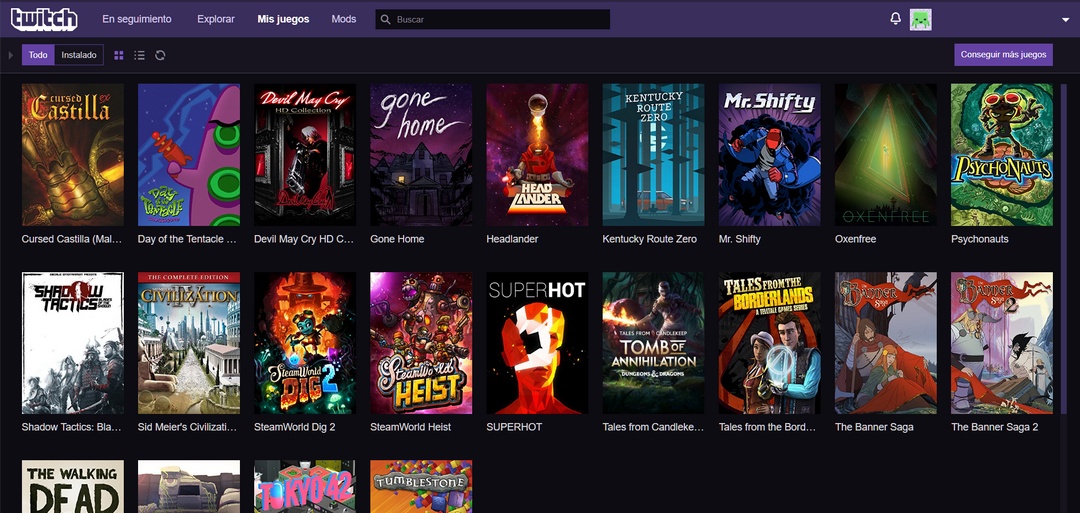Open Tokyo 42 cover art
The height and width of the screenshot is (513, 1080).
(x=305, y=486)
